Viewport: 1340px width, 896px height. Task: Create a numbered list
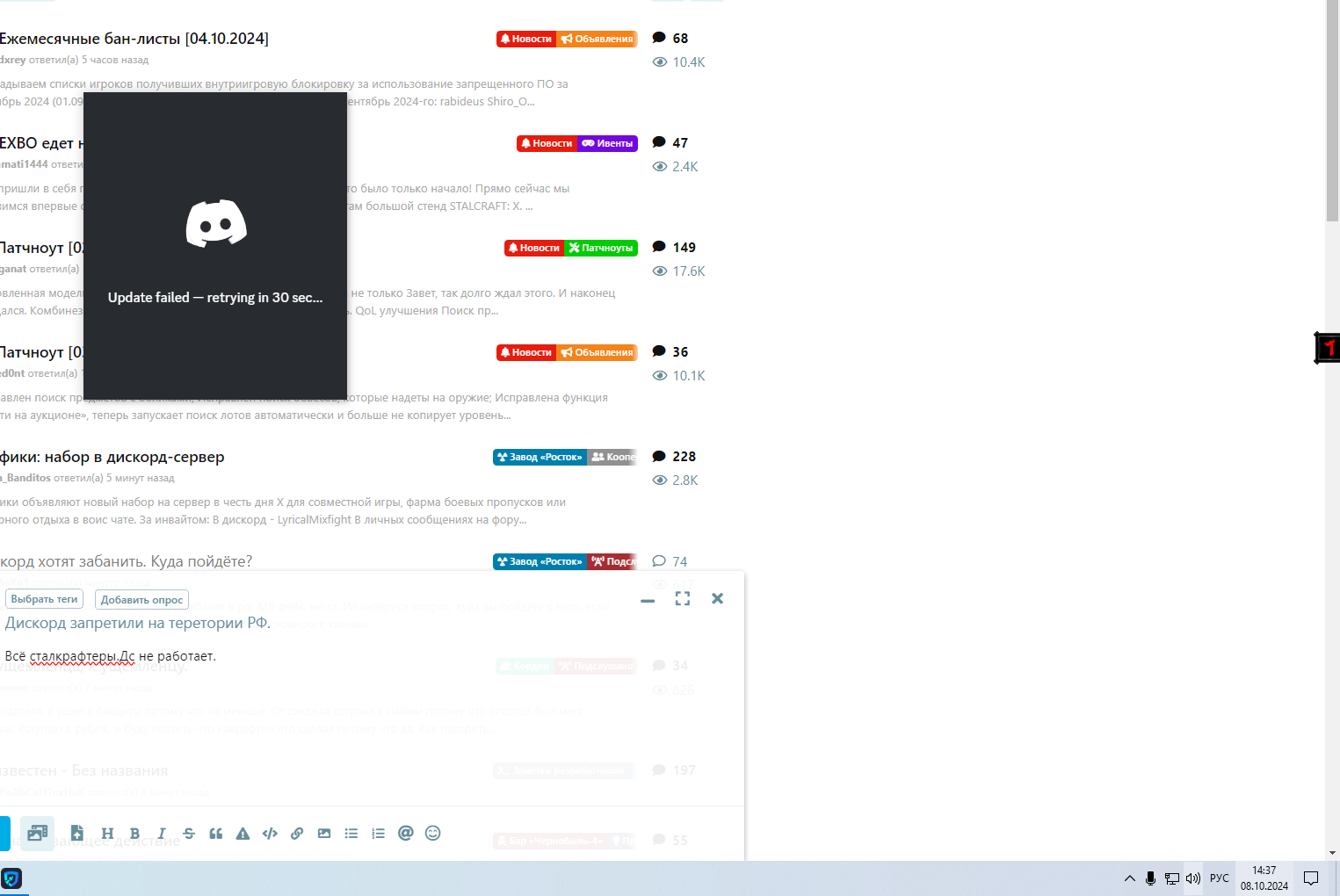click(x=379, y=834)
